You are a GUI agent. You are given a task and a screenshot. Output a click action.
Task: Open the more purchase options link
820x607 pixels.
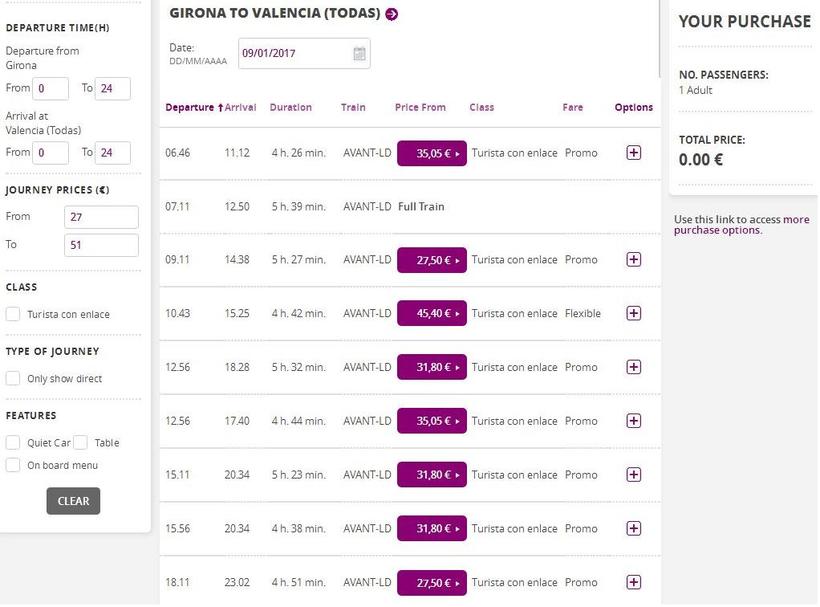(741, 225)
